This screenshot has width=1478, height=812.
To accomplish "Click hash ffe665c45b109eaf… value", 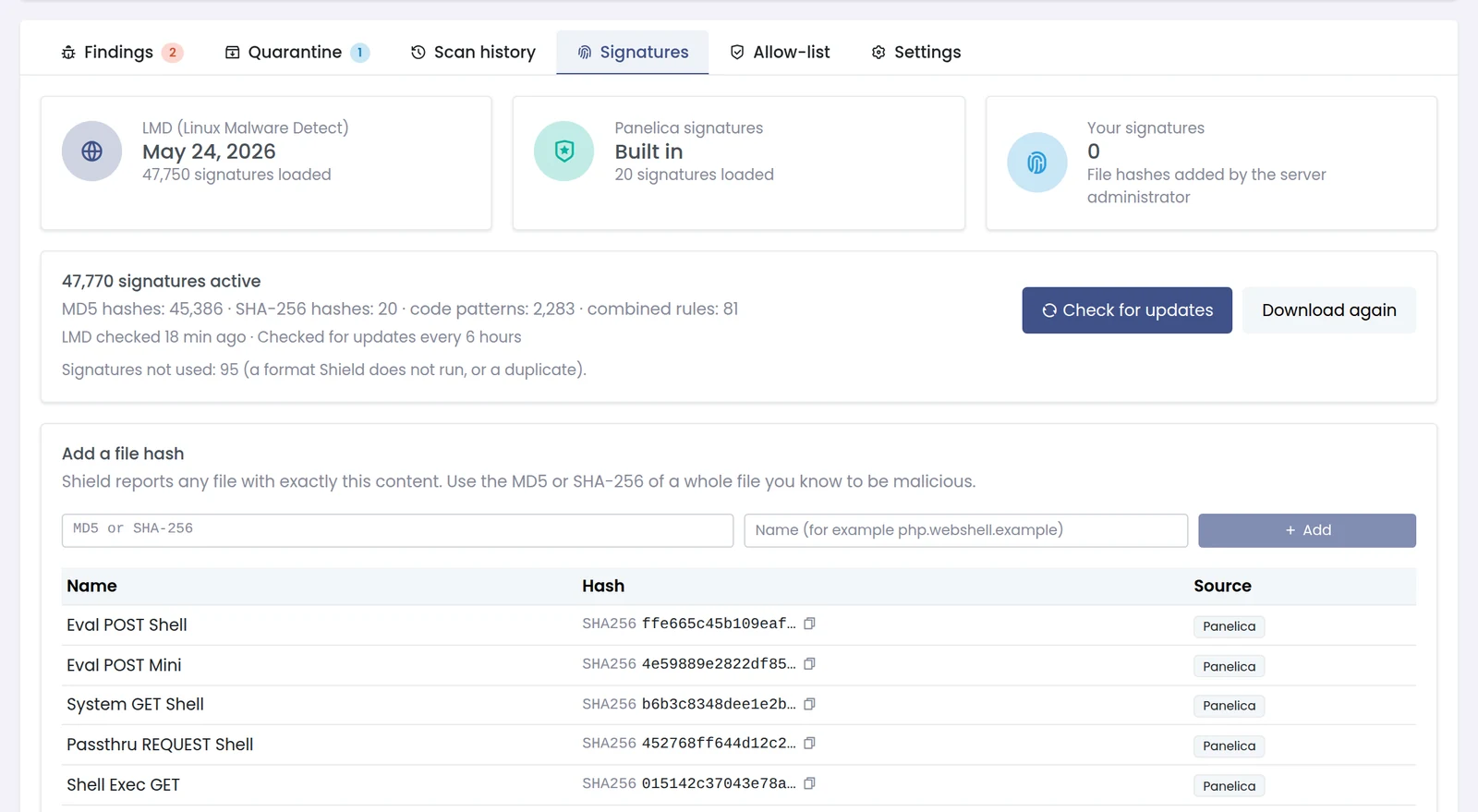I will [719, 624].
